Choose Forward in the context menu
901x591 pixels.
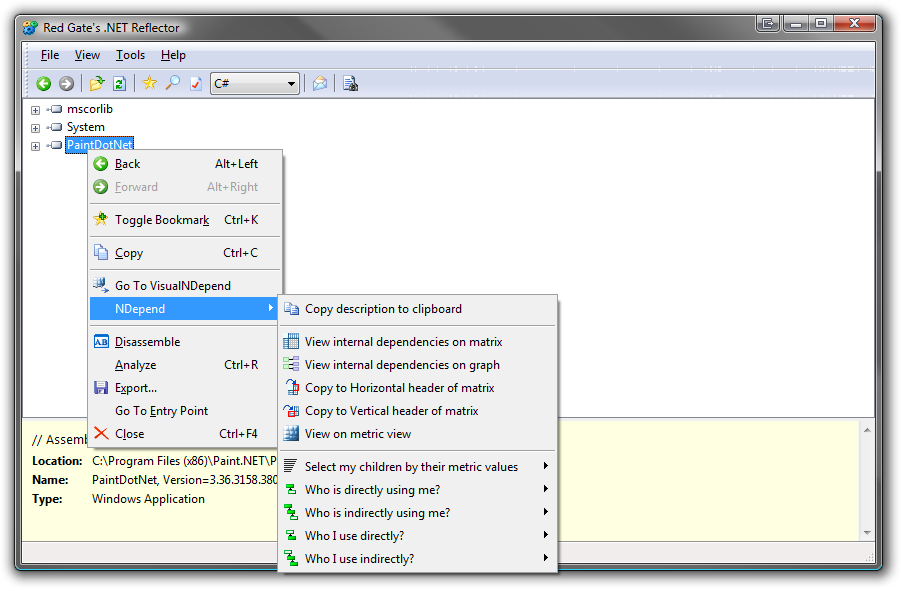(x=185, y=187)
